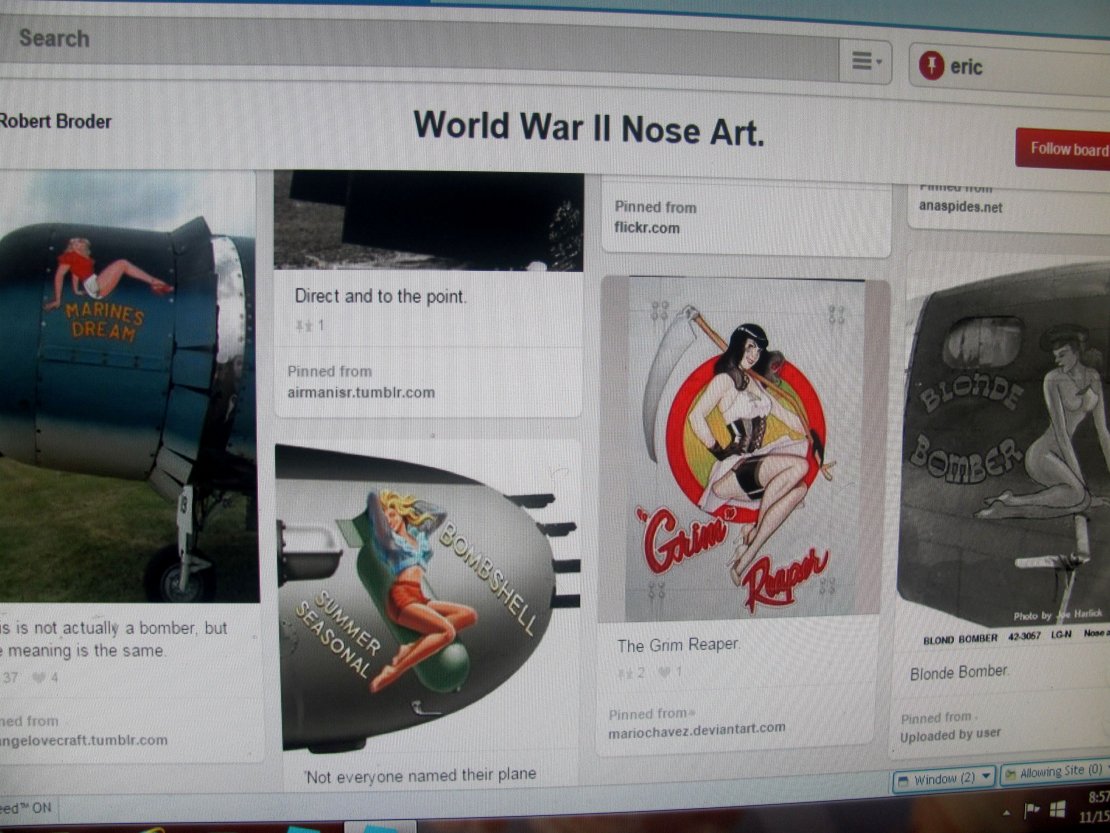Visit the ngelovecraft.tumblr.com source link
The height and width of the screenshot is (833, 1110).
coord(84,740)
